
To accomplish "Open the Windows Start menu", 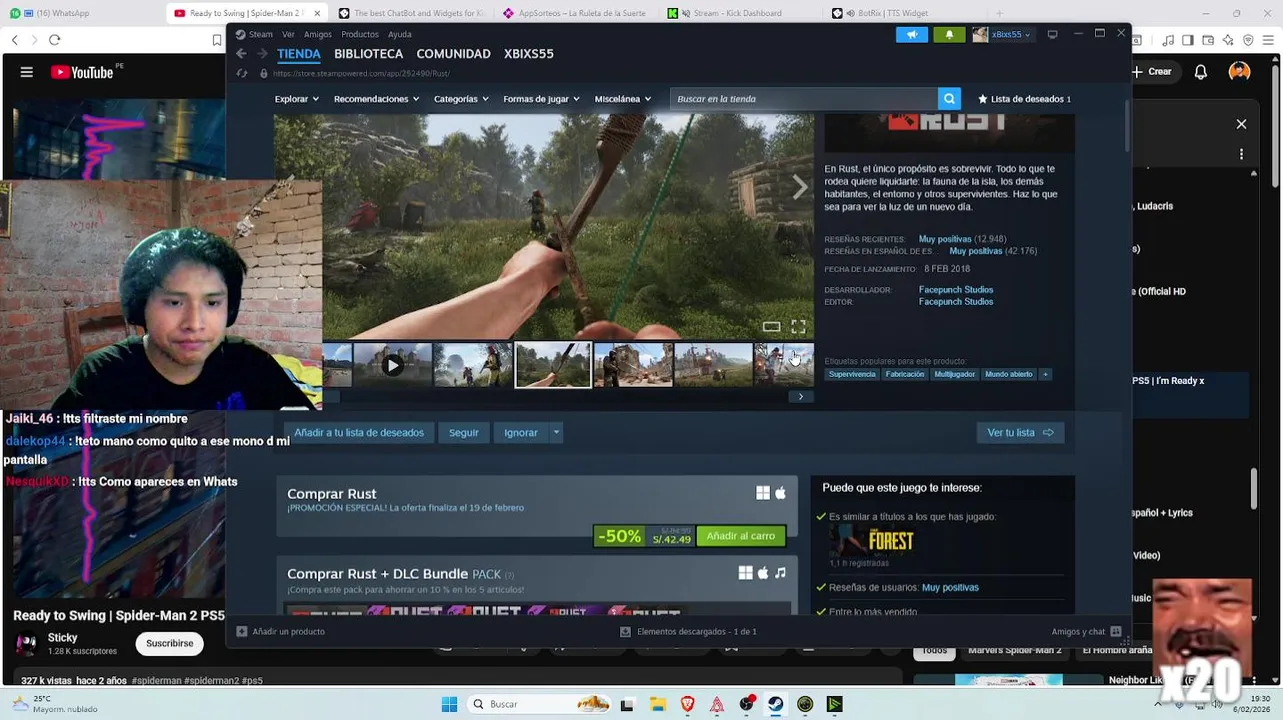I will coord(449,704).
